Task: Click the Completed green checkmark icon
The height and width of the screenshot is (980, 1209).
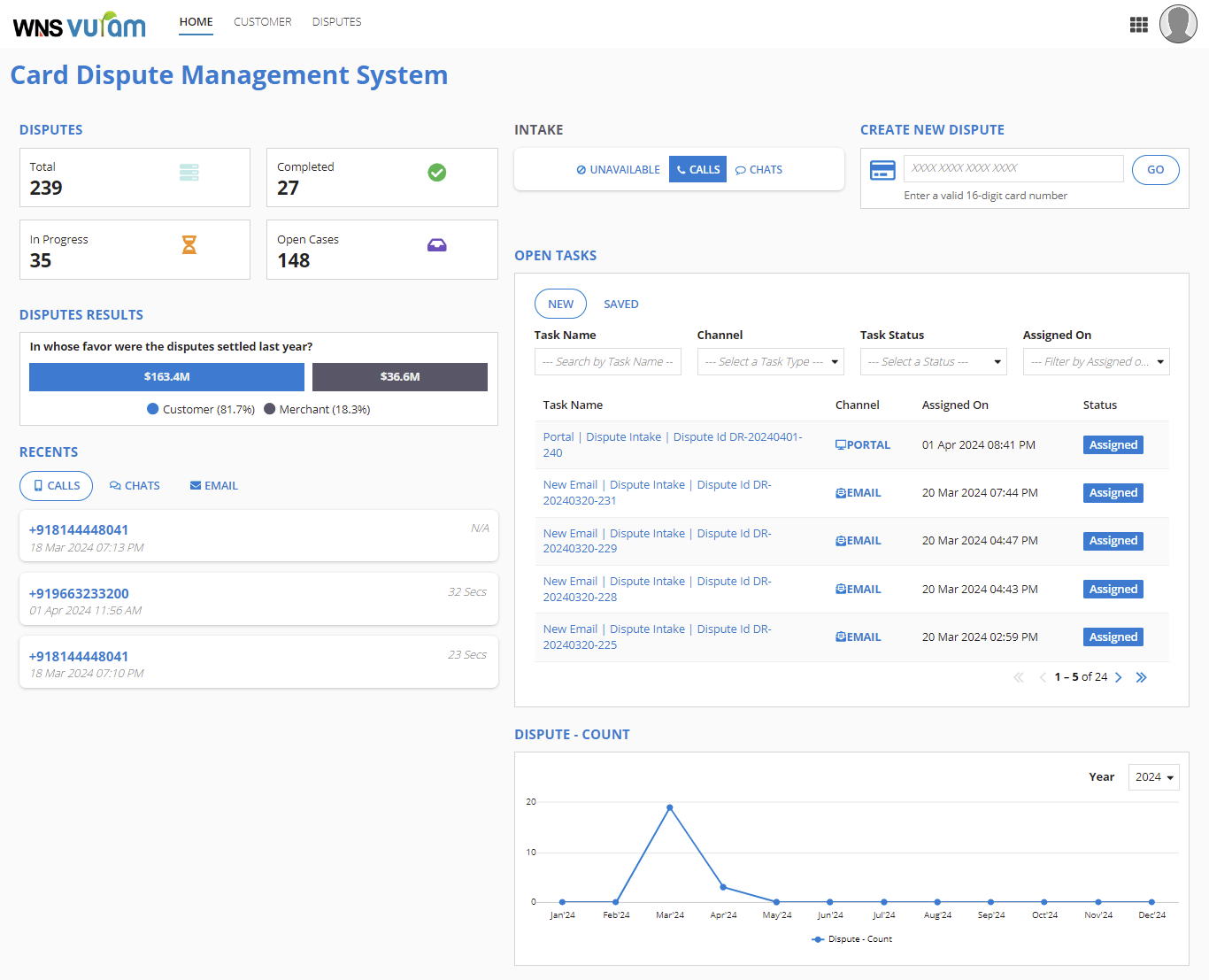Action: coord(437,173)
